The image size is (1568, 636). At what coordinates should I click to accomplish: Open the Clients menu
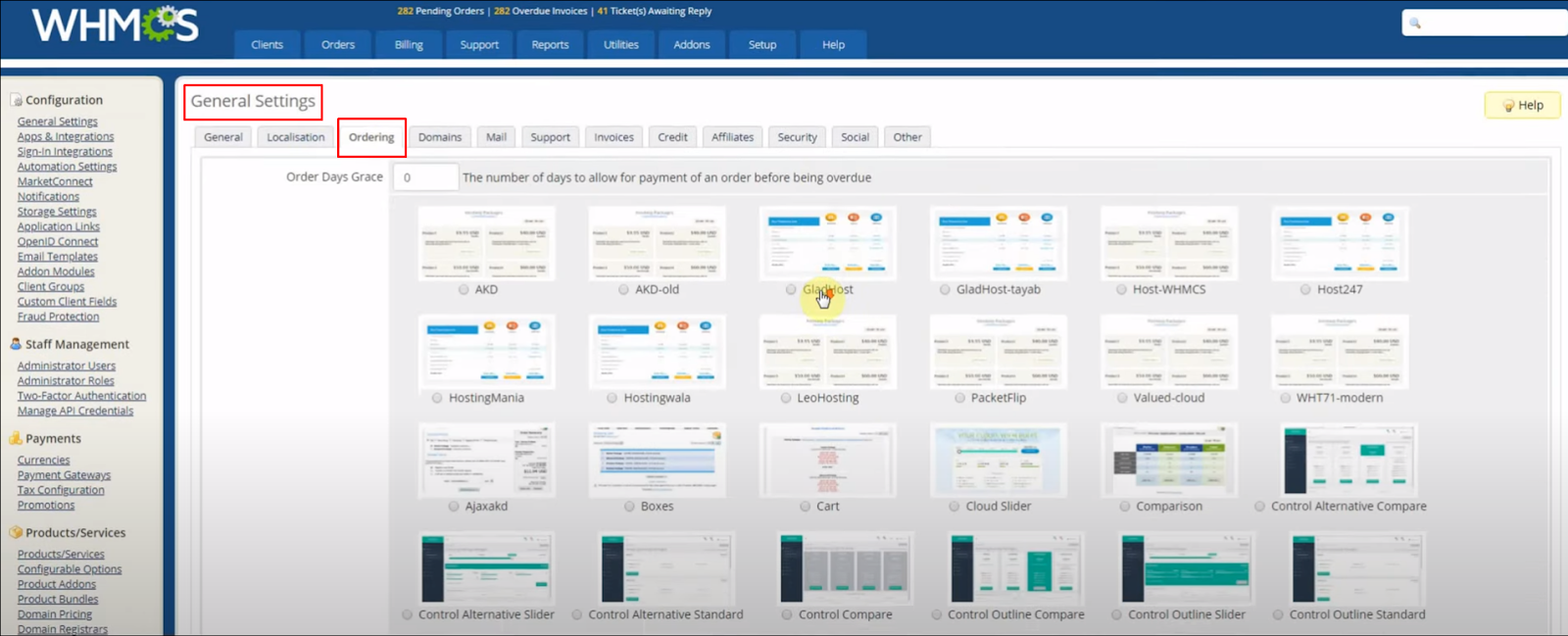click(x=267, y=45)
